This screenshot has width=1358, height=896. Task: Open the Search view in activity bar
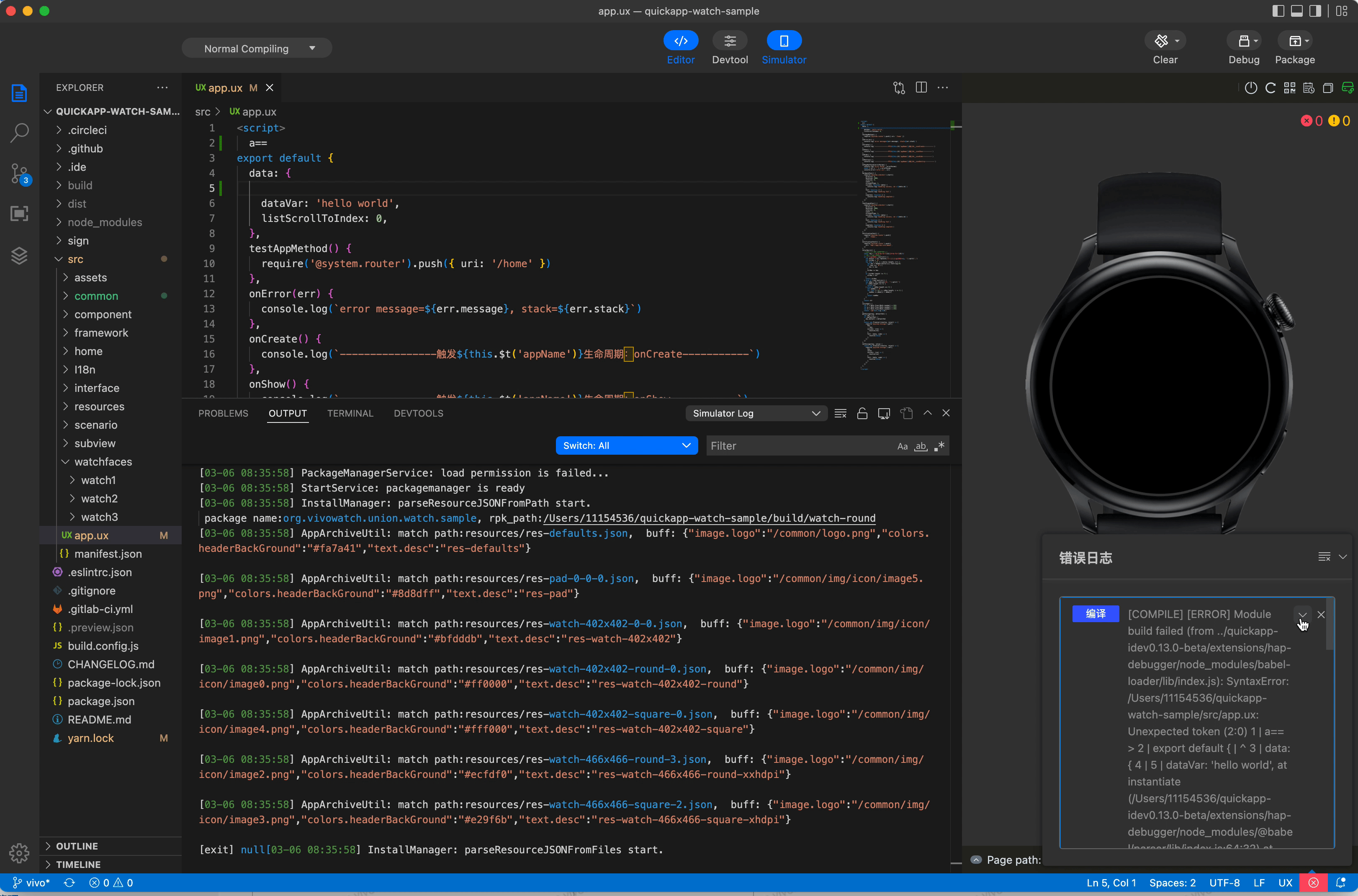click(19, 133)
